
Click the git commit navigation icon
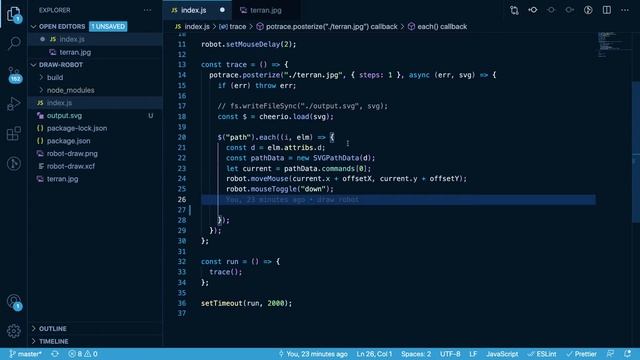[533, 10]
